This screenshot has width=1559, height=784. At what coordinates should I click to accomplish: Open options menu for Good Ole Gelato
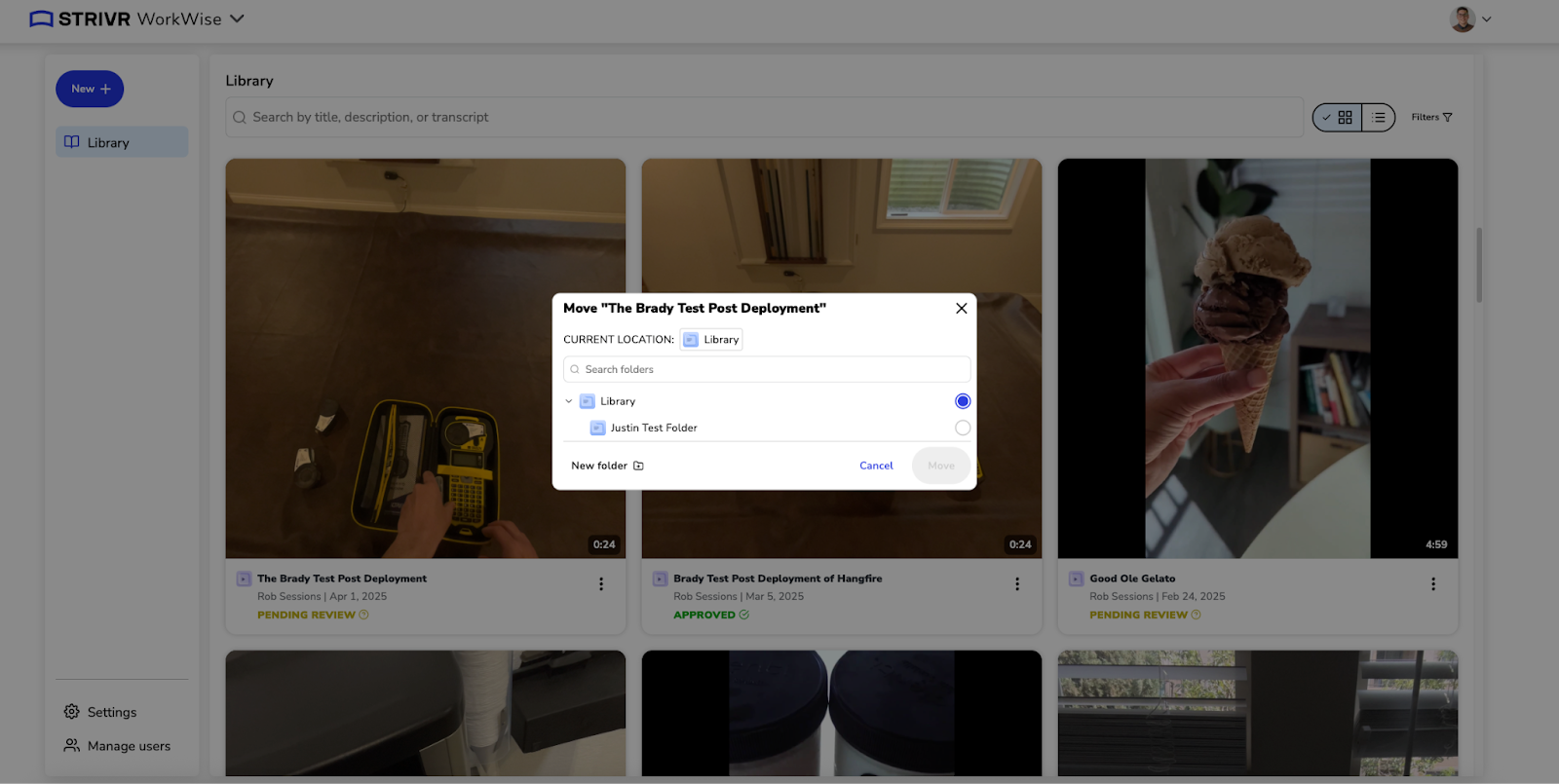pos(1433,584)
